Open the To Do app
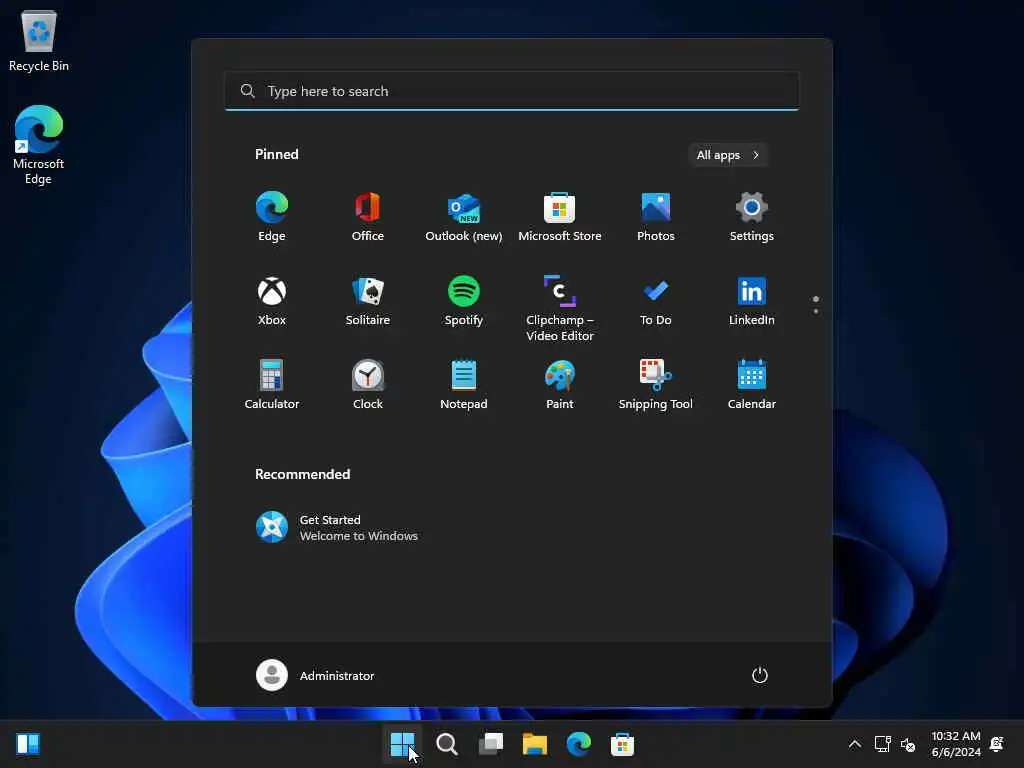Viewport: 1024px width, 768px height. [x=656, y=301]
